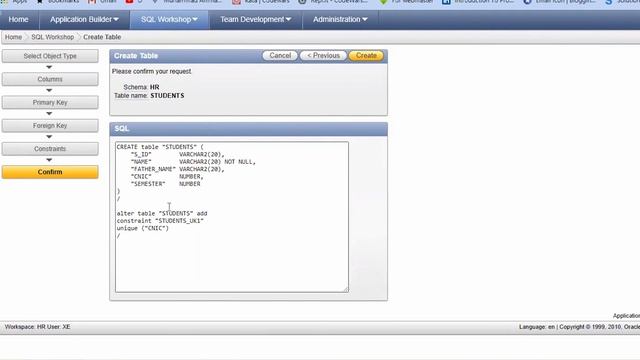The image size is (640, 360).
Task: Open the SQL Workshop menu
Action: [x=169, y=19]
